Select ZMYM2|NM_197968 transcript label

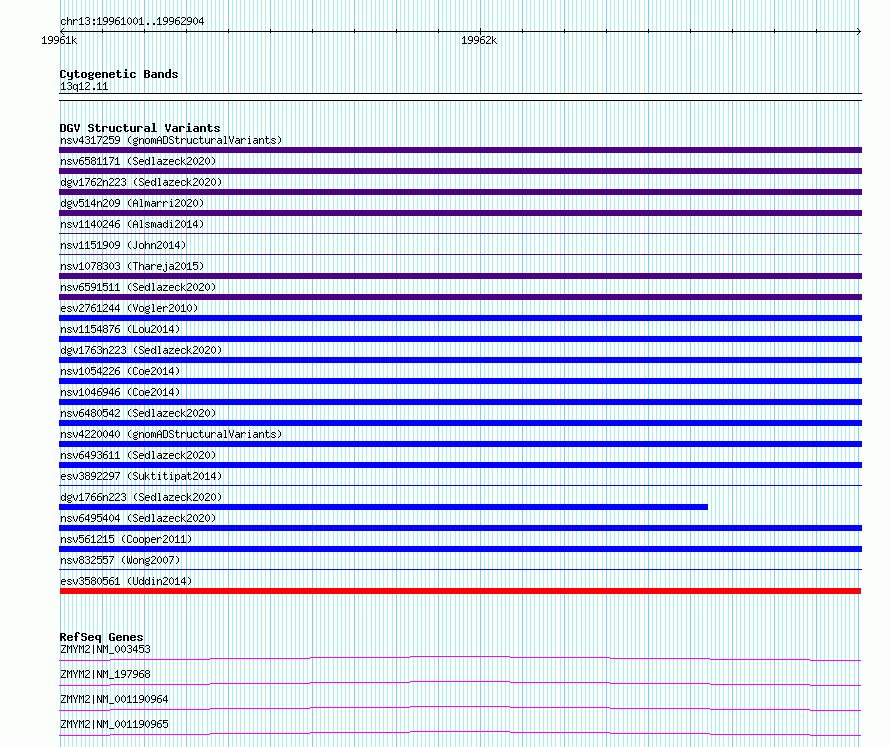tap(105, 674)
